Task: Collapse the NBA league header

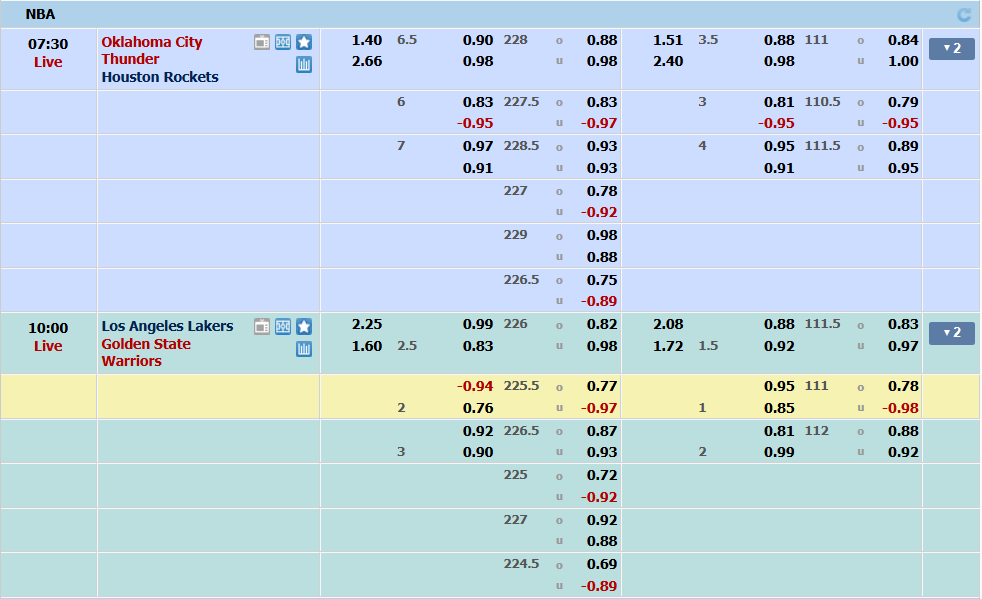Action: [x=41, y=14]
